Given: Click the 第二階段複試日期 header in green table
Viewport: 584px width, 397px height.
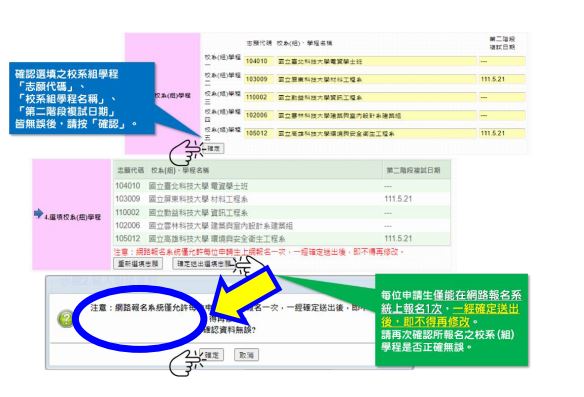Looking at the screenshot, I should [413, 170].
